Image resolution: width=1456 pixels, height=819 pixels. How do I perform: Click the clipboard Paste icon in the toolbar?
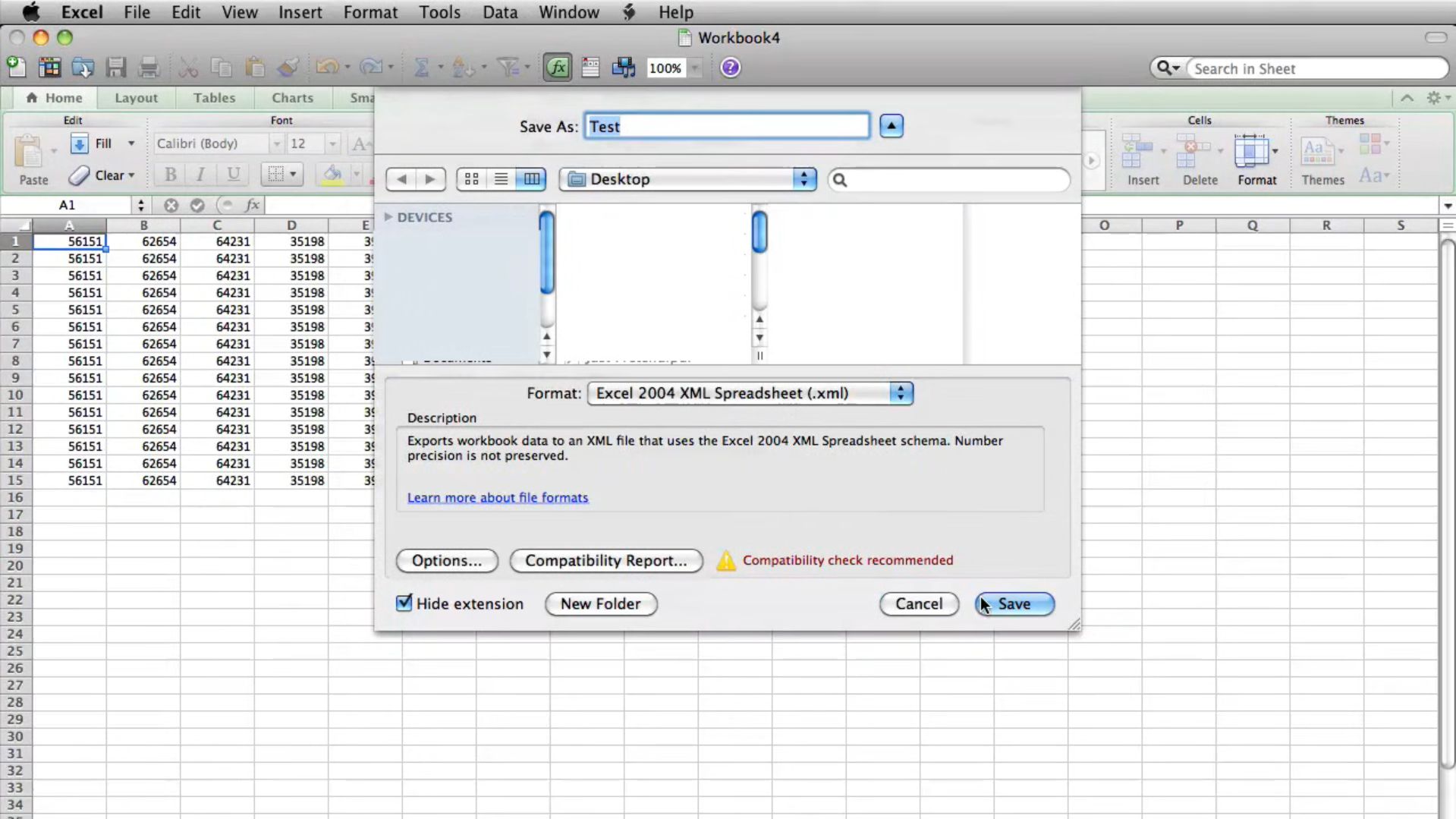[x=255, y=68]
